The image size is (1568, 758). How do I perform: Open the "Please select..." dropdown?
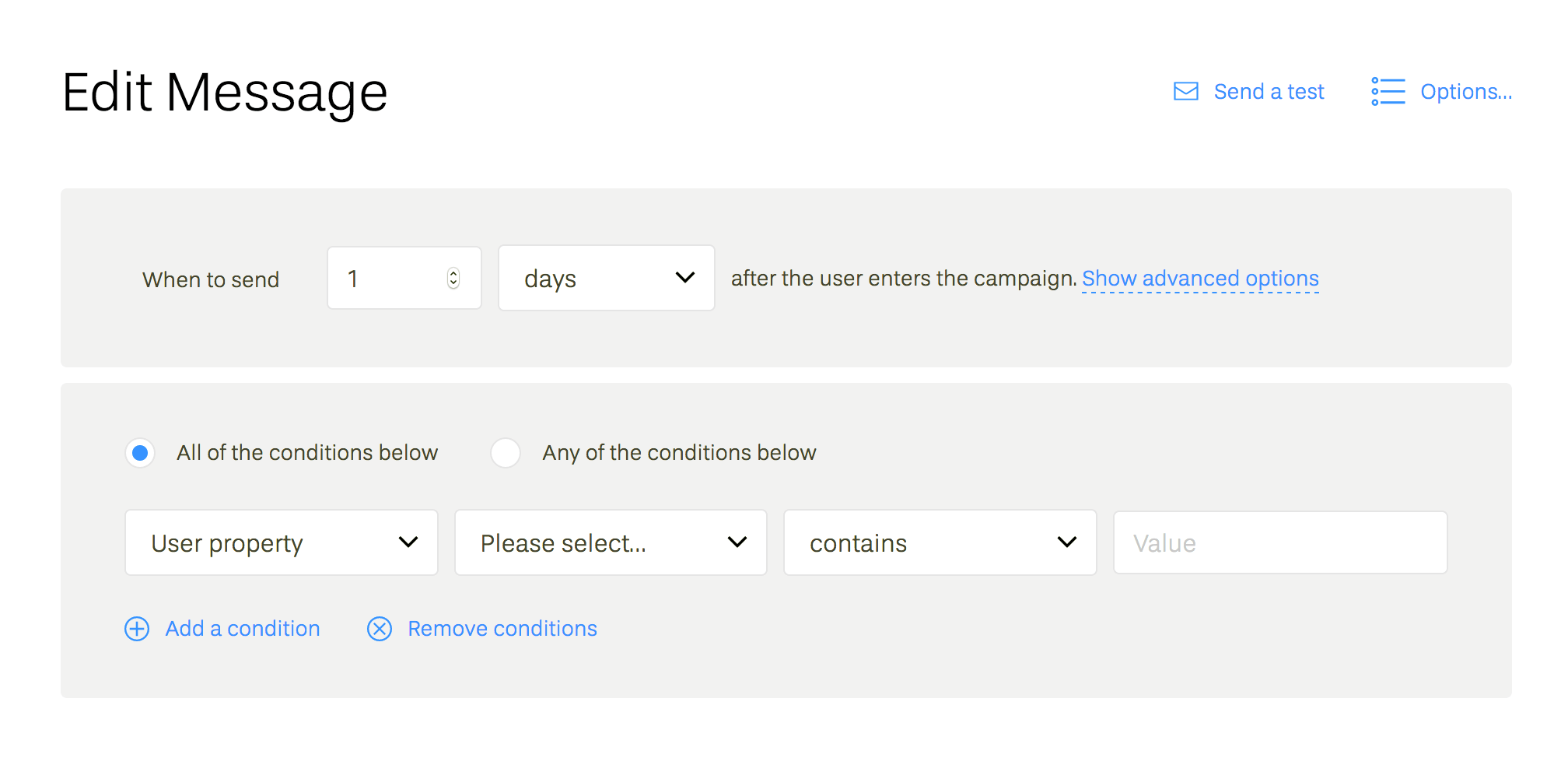(611, 543)
